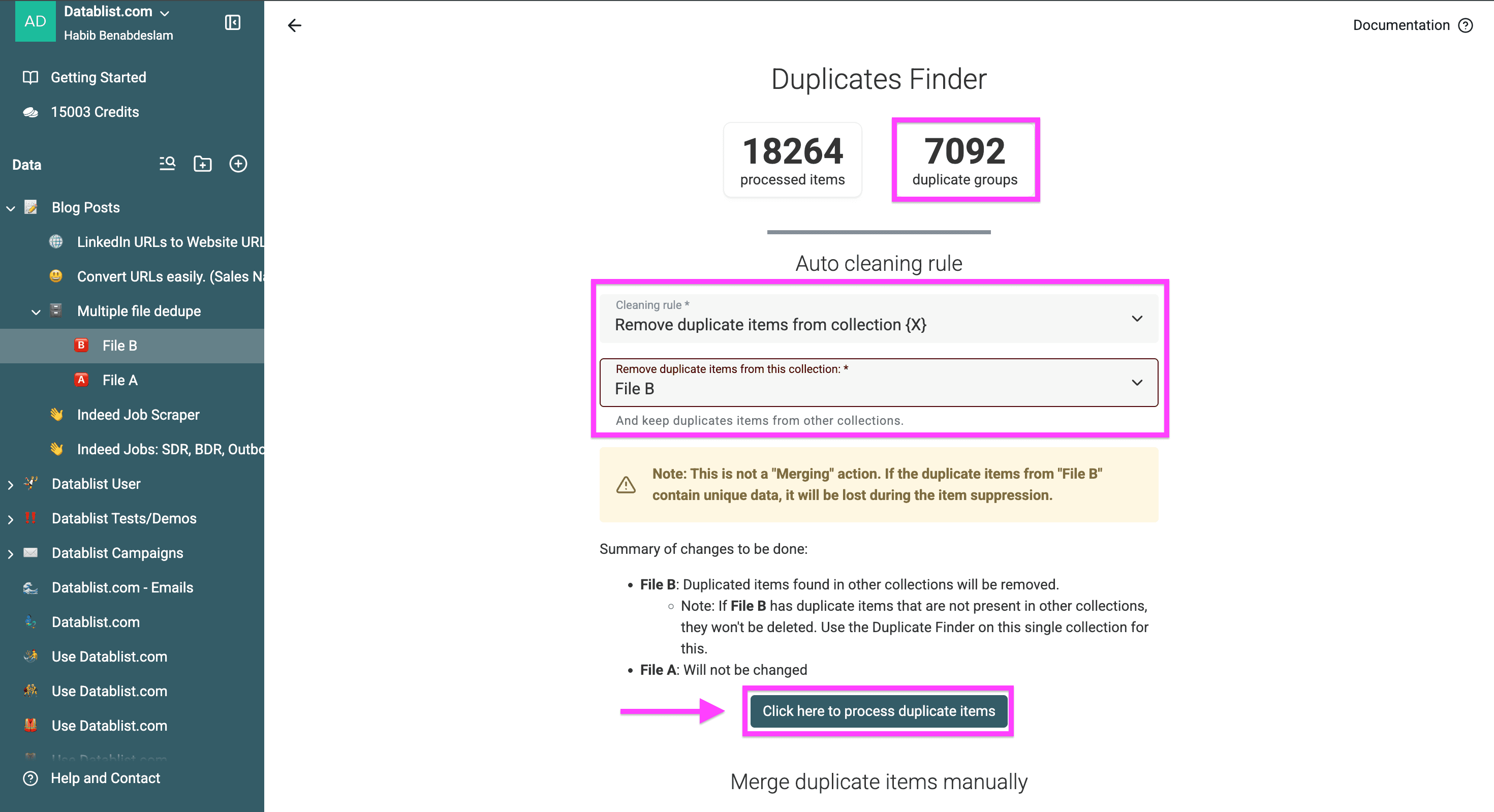Screen dimensions: 1494x812
Task: Select File A in the sidebar
Action: [119, 380]
